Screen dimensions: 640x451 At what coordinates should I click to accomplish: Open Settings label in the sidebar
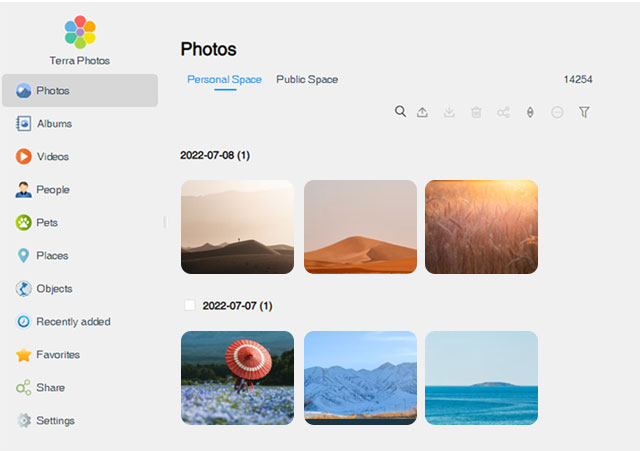[x=56, y=421]
